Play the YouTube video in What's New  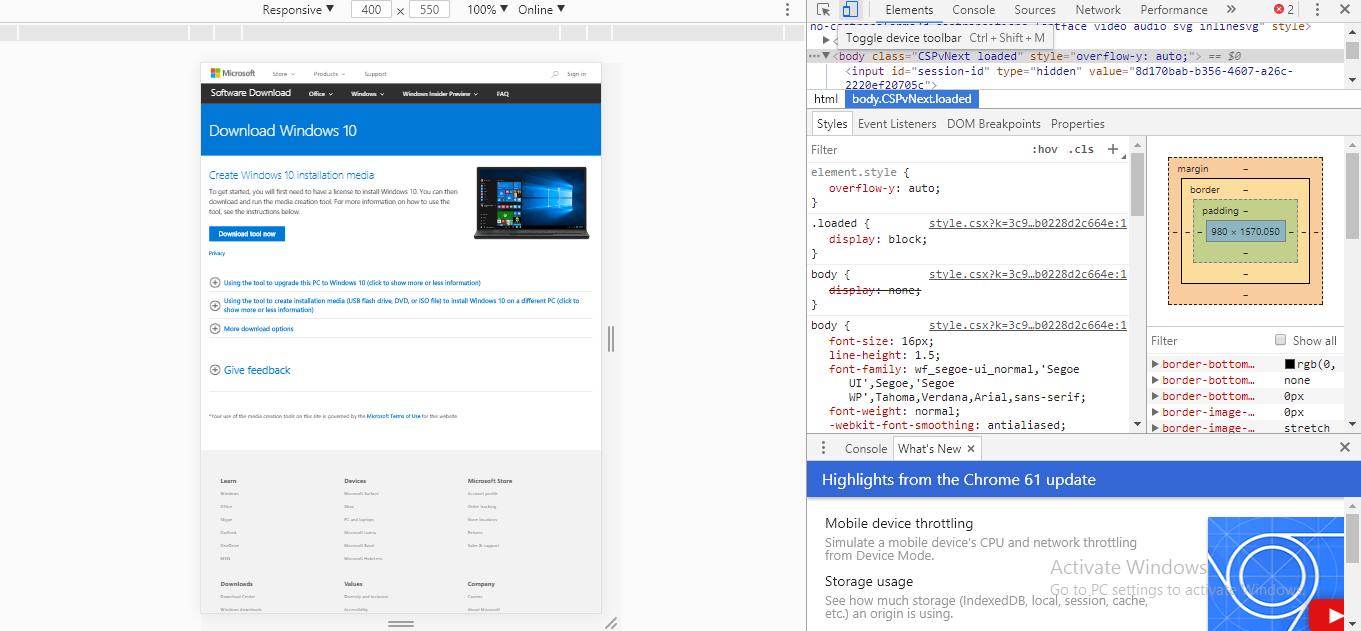[1327, 614]
